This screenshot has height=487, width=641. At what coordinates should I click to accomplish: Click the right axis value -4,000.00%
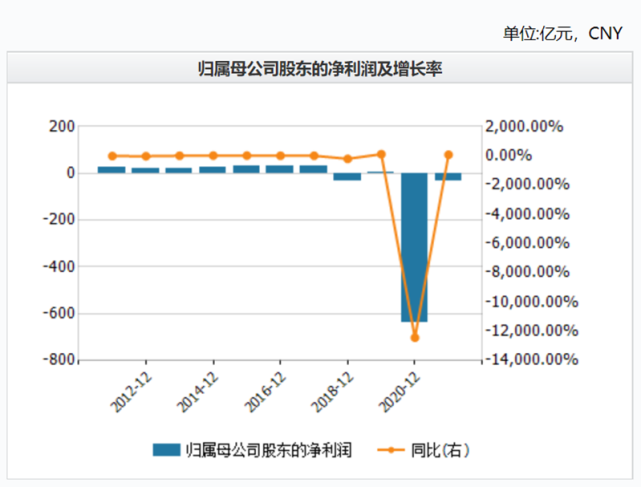[x=527, y=214]
